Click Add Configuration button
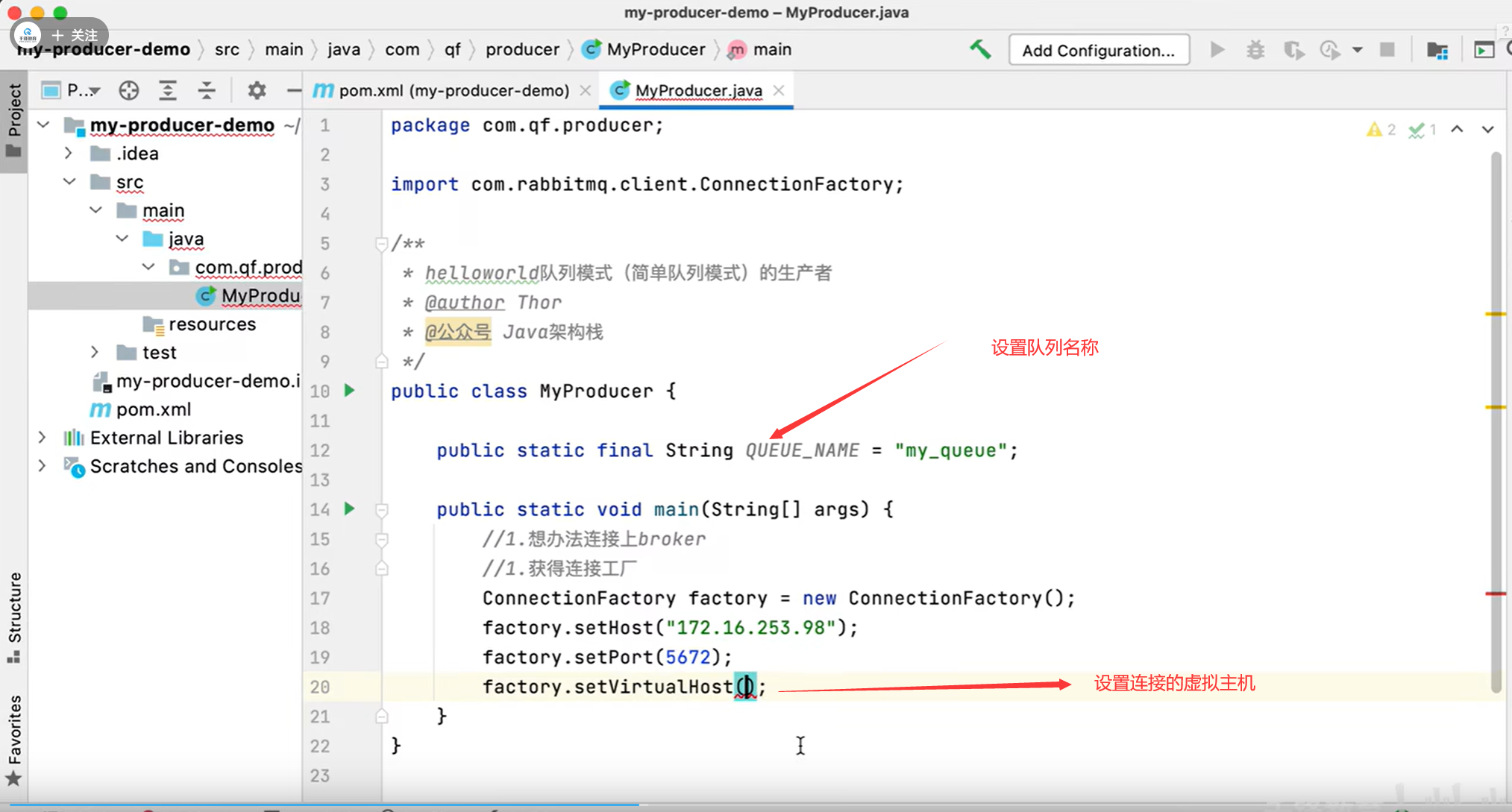Screen dimensions: 1512x812 pyautogui.click(x=1098, y=50)
